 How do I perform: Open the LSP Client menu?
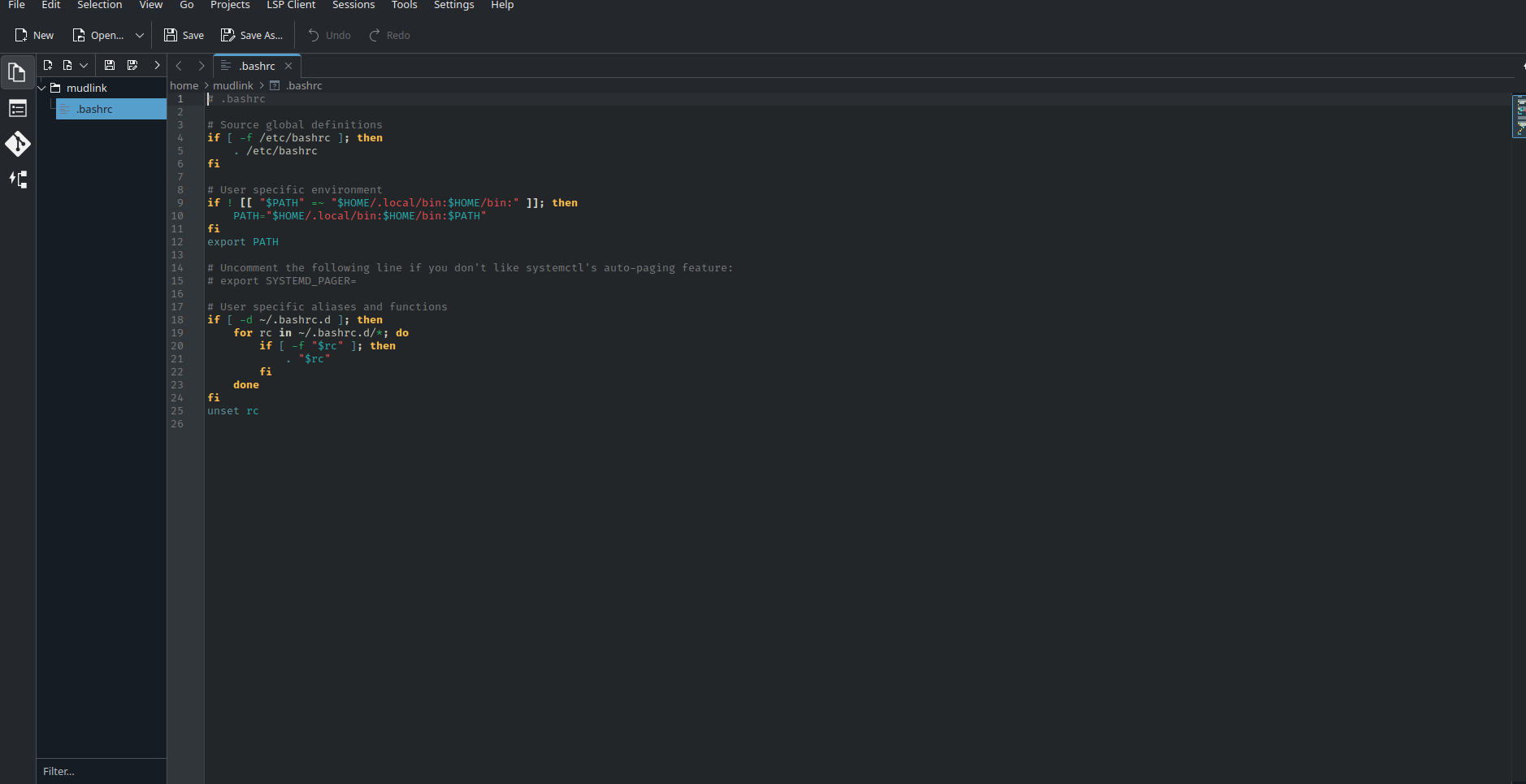click(x=291, y=5)
